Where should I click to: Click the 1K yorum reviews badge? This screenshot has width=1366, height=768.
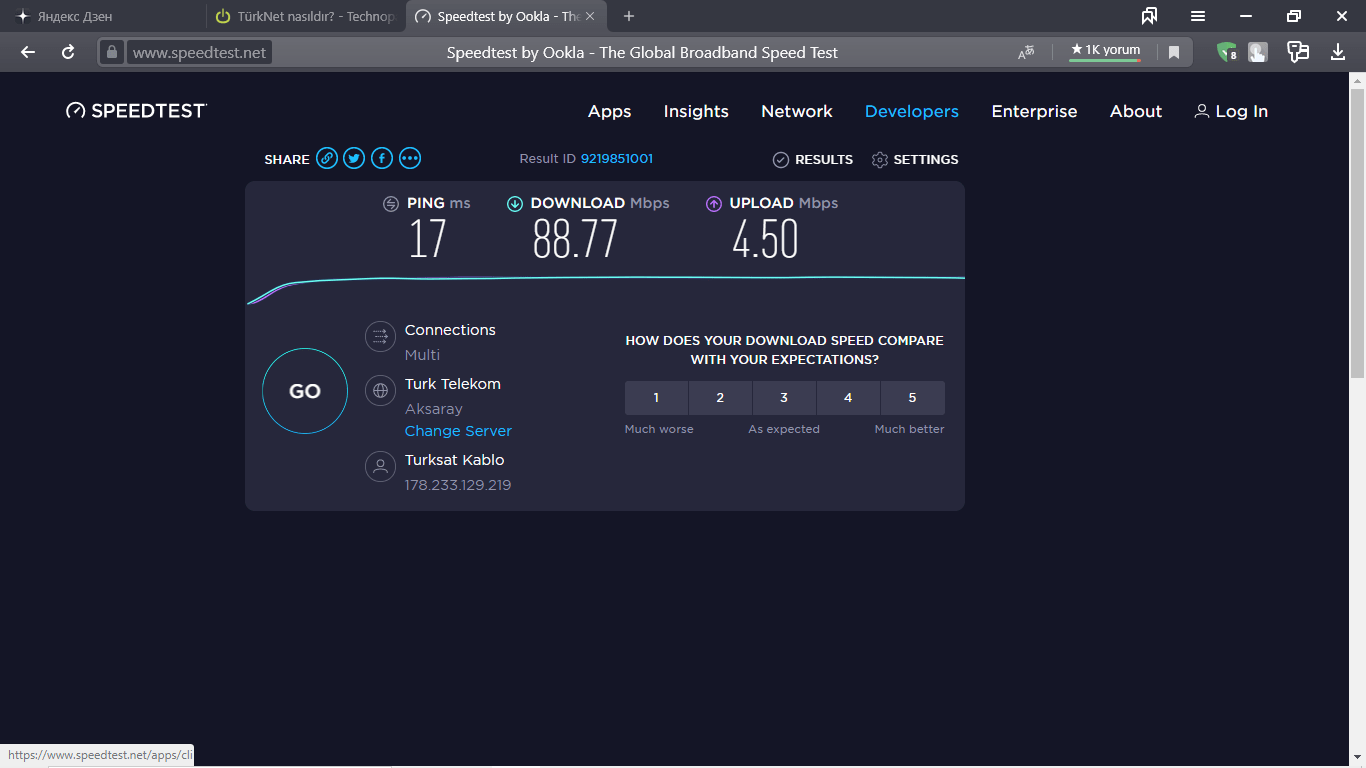coord(1105,51)
